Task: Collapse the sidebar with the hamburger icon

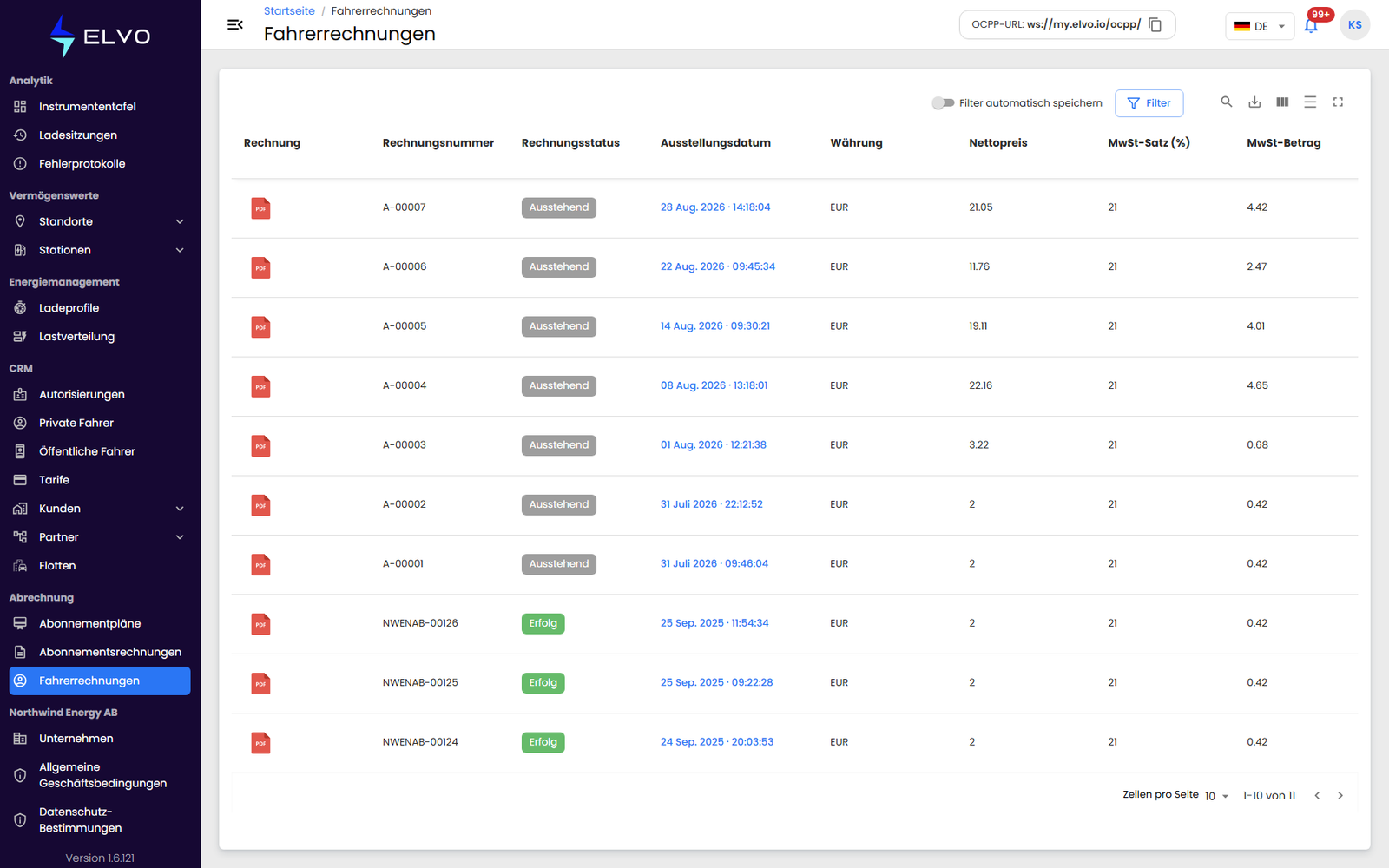Action: [234, 24]
